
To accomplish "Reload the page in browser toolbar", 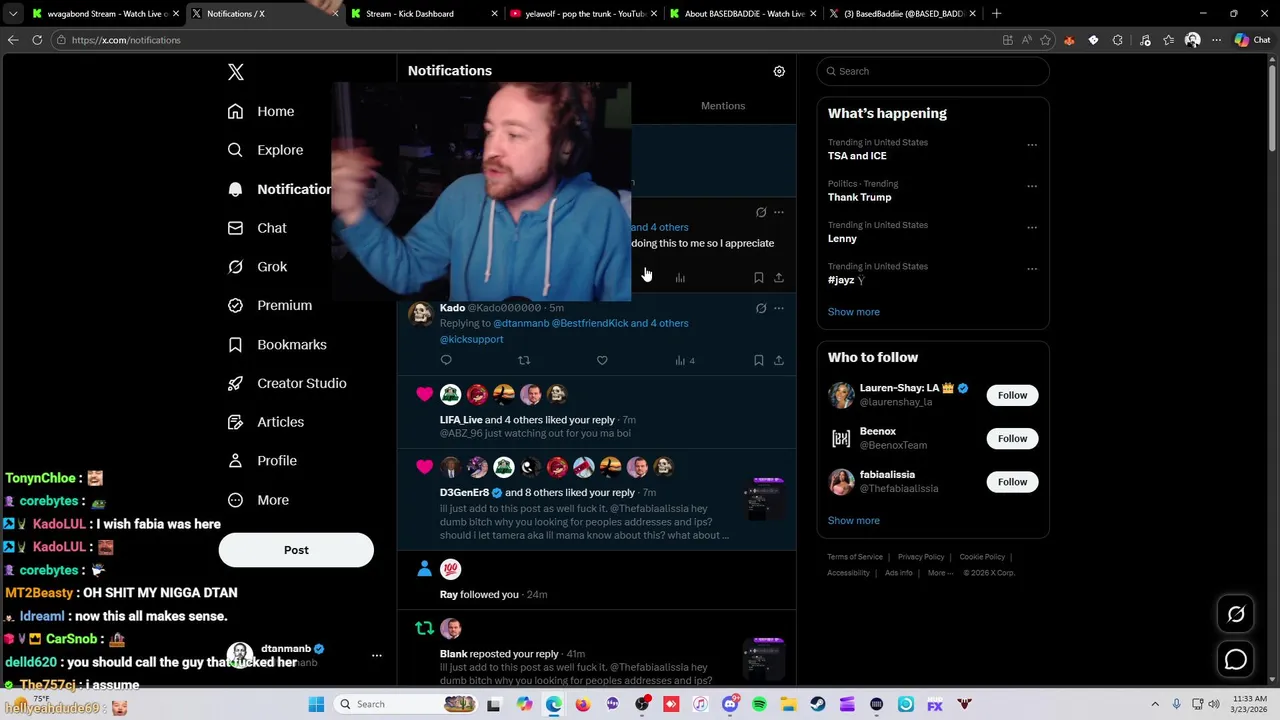I will [37, 40].
